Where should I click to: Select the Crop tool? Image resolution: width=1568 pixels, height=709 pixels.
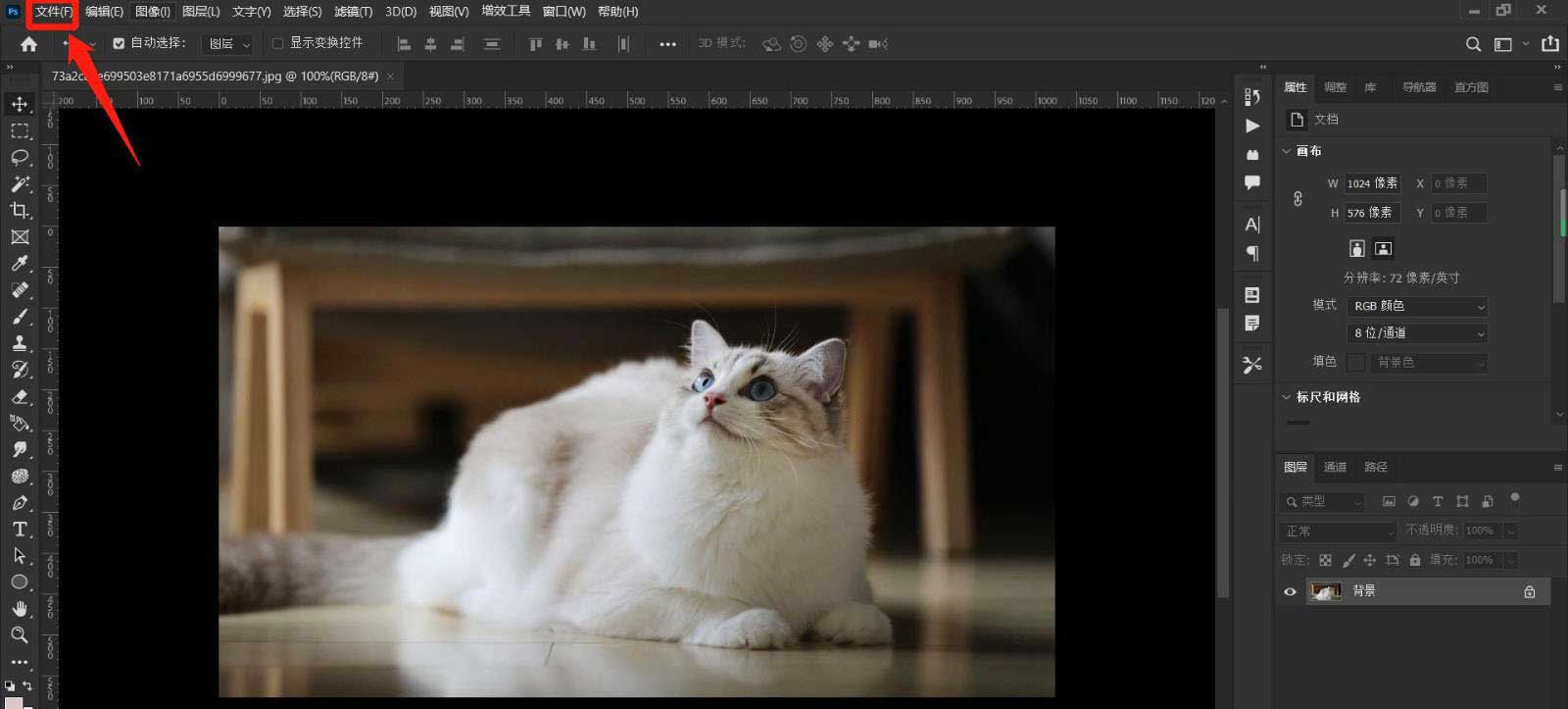point(20,210)
